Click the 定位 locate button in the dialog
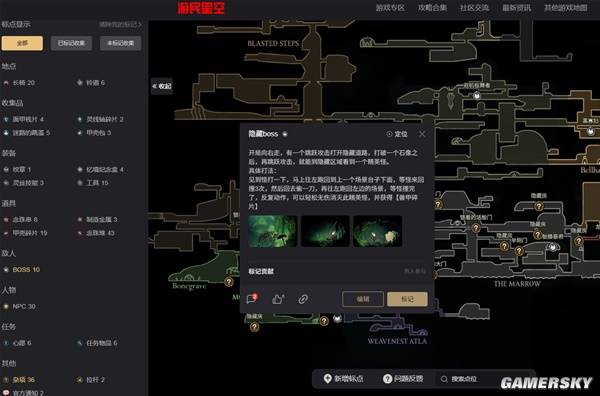600x396 pixels. click(397, 134)
